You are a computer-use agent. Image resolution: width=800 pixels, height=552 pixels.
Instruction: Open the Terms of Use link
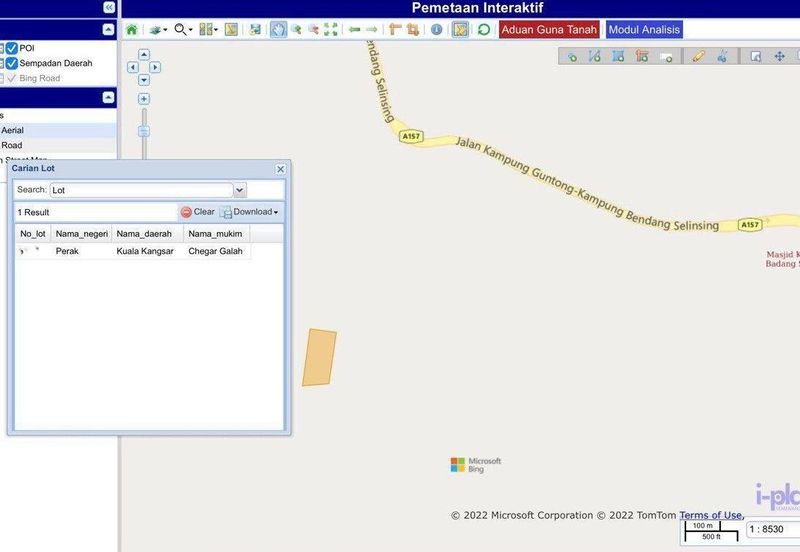click(710, 516)
